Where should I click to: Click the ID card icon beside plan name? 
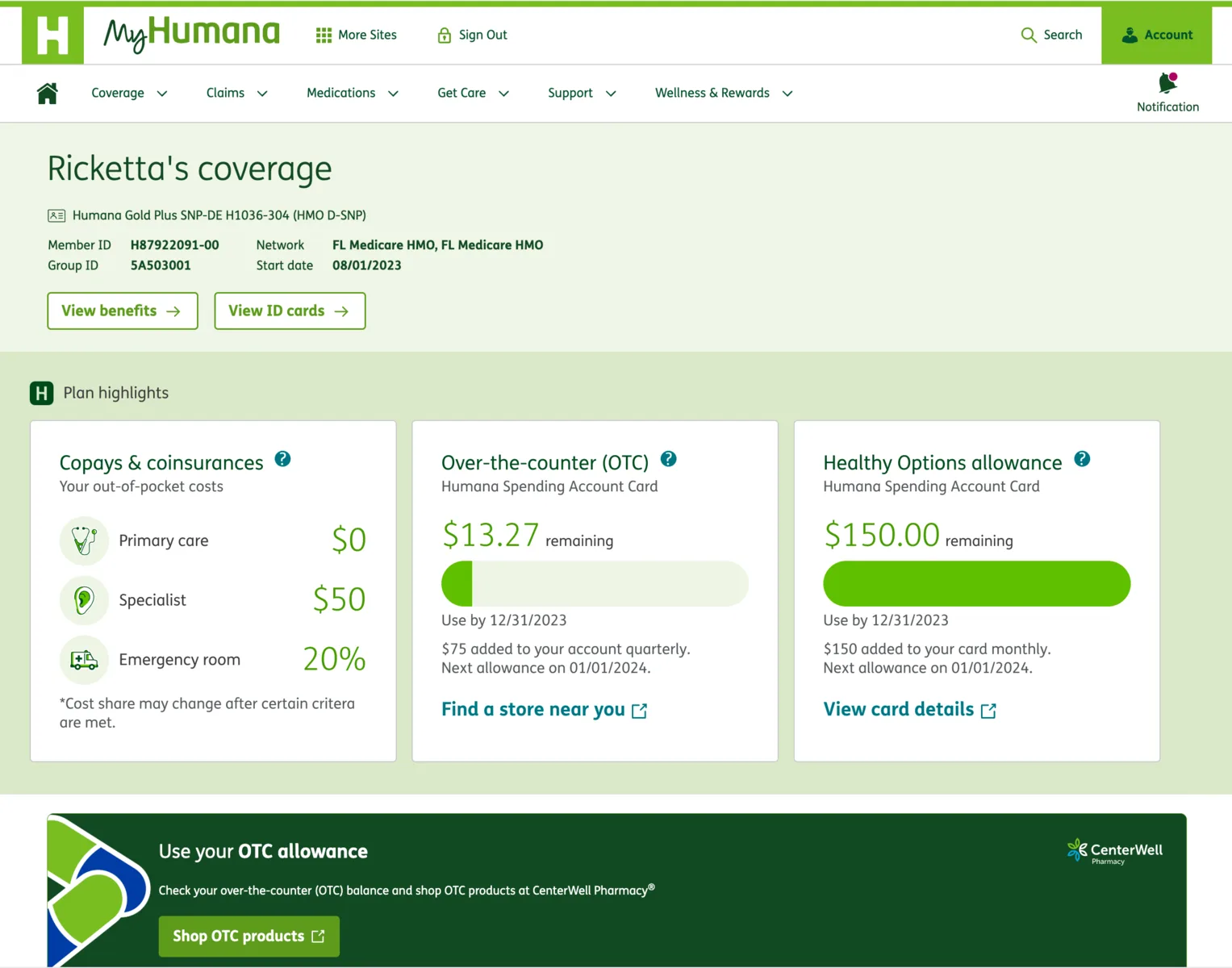56,215
